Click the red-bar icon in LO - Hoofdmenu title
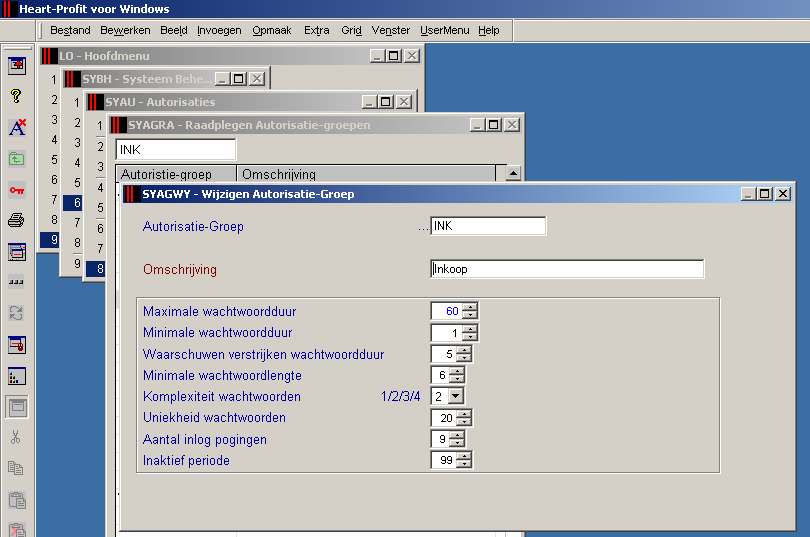 click(x=48, y=56)
